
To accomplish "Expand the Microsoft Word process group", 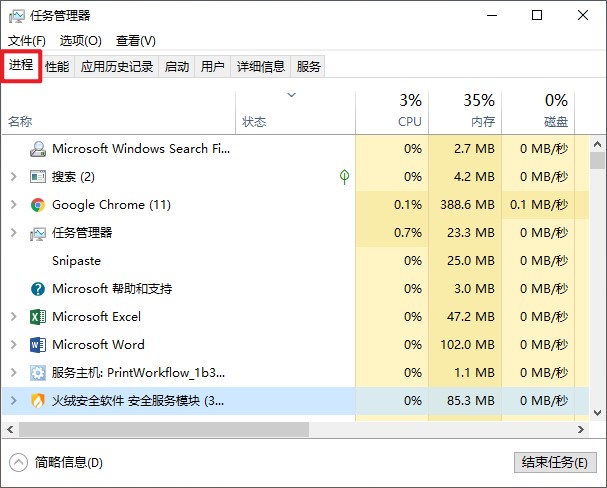I will pos(14,344).
